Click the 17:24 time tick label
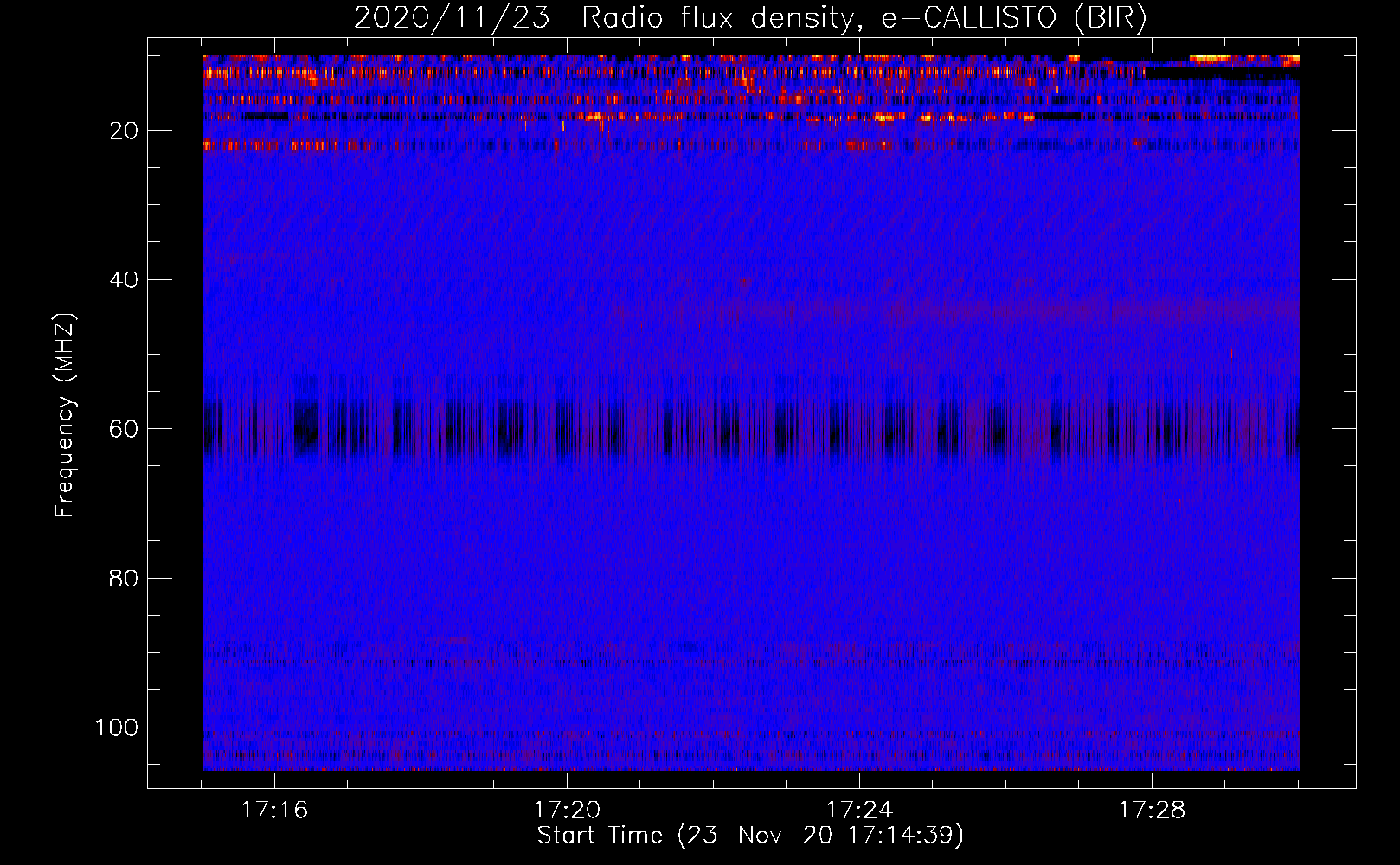Image resolution: width=1400 pixels, height=865 pixels. pyautogui.click(x=859, y=811)
